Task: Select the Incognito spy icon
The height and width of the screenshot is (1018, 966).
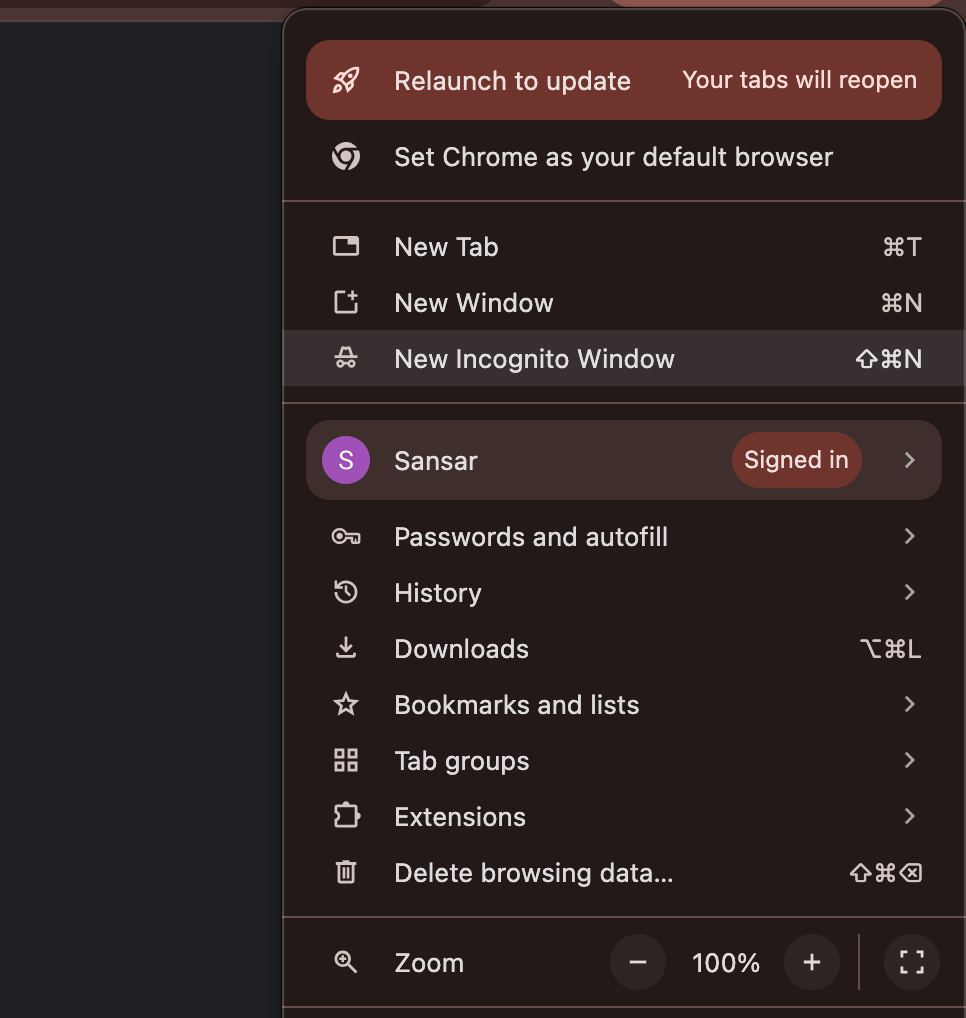Action: point(345,358)
